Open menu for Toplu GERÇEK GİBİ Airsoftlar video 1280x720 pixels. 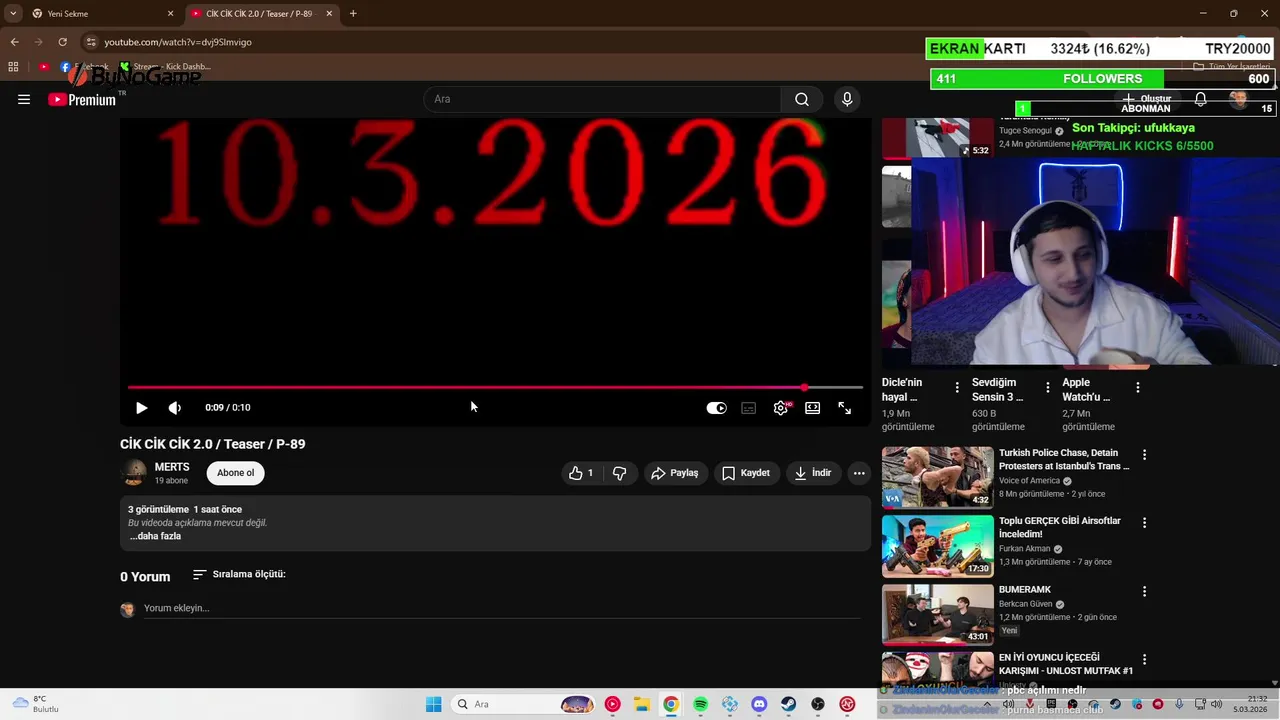pos(1144,523)
